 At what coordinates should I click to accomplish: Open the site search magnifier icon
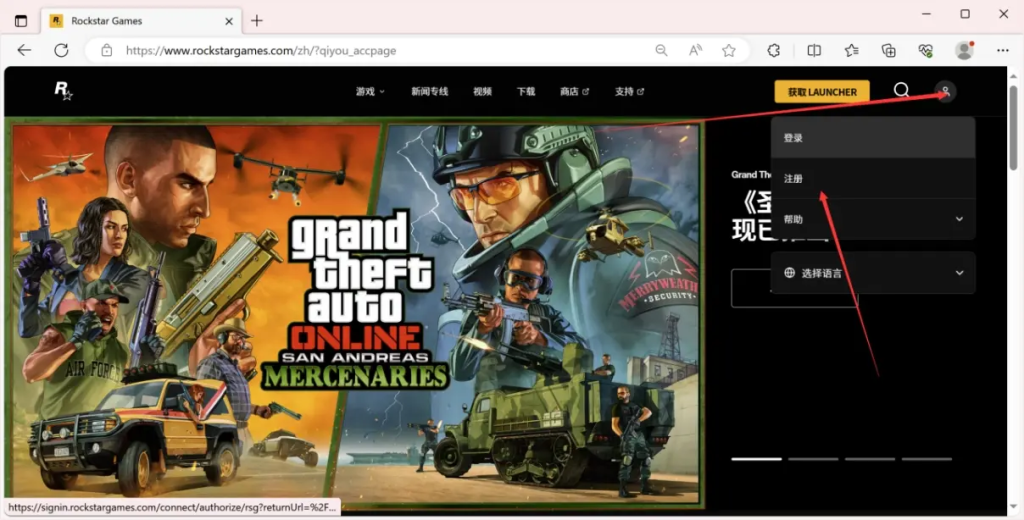point(901,90)
